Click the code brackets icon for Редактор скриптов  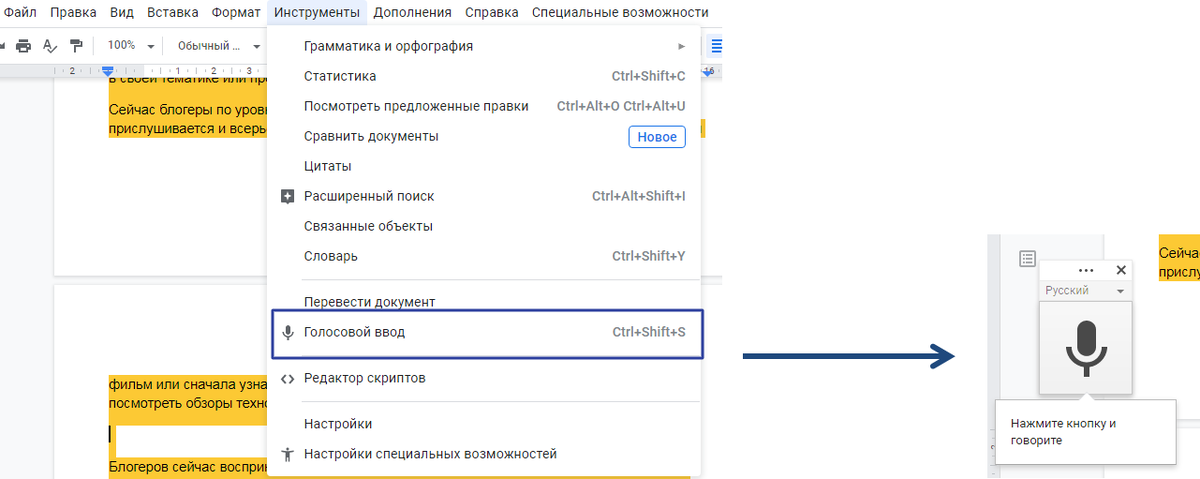pos(287,378)
